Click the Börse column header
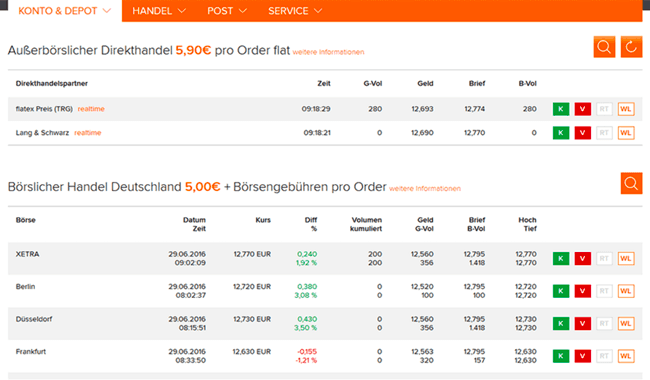Screen dimensions: 650x380 [x=26, y=220]
